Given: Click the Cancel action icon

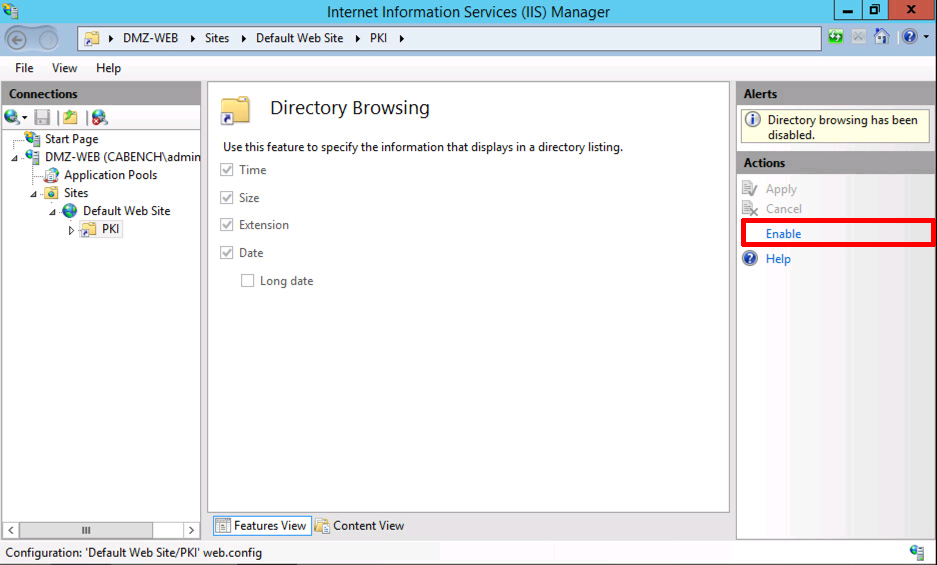Looking at the screenshot, I should point(750,209).
